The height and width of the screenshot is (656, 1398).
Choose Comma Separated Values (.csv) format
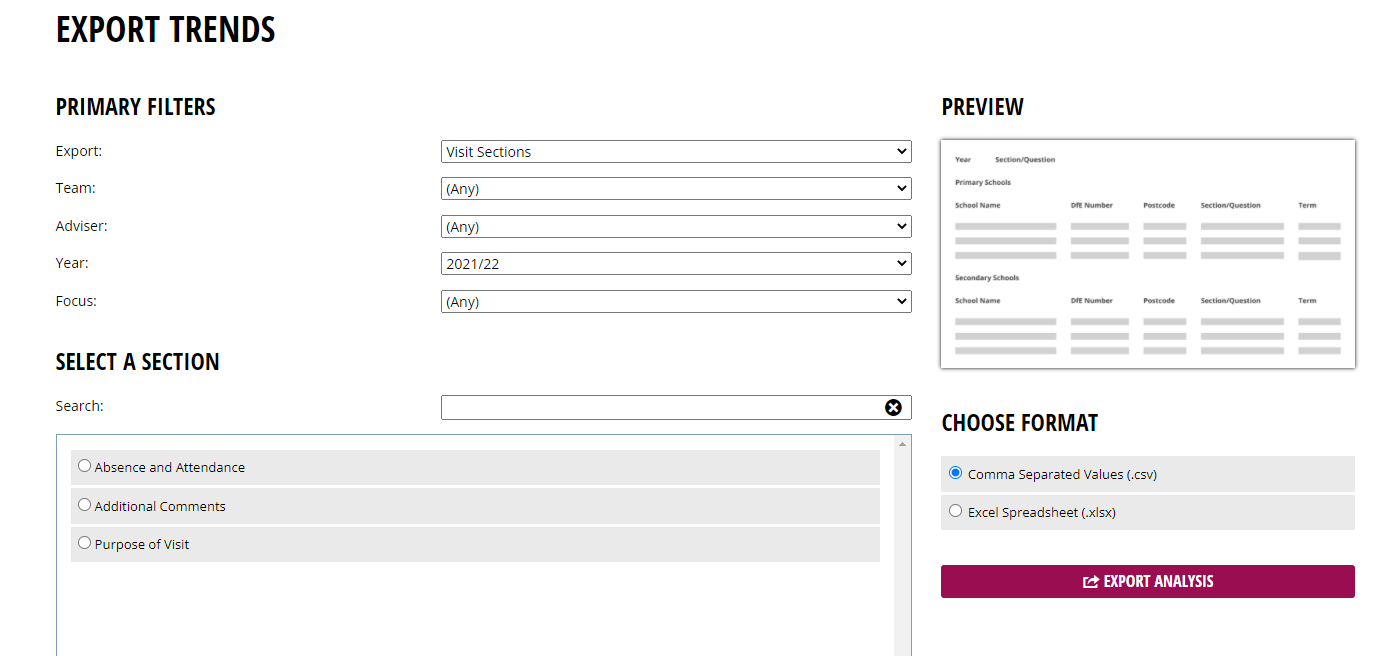click(955, 473)
